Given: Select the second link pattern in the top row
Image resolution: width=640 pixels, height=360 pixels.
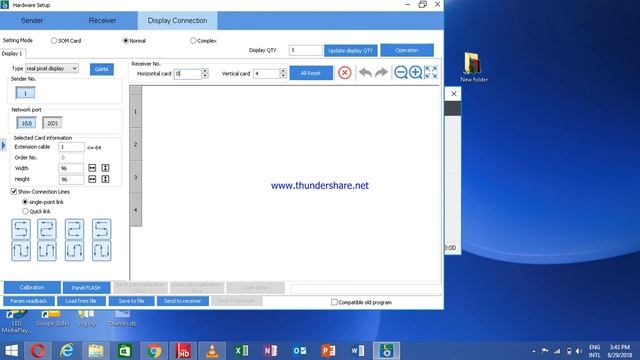Looking at the screenshot, I should point(47,229).
